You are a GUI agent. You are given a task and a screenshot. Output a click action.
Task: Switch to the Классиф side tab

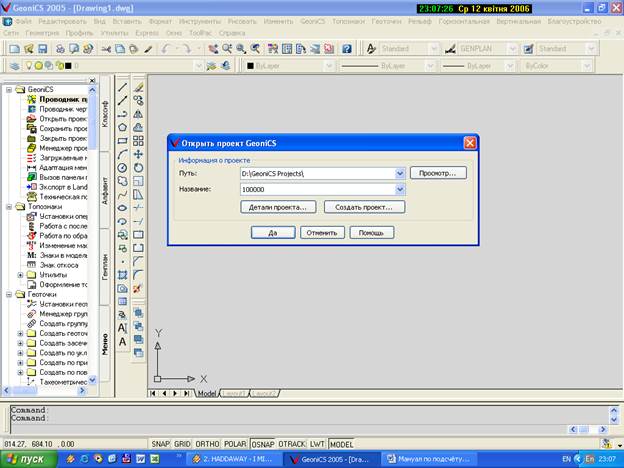tap(105, 114)
